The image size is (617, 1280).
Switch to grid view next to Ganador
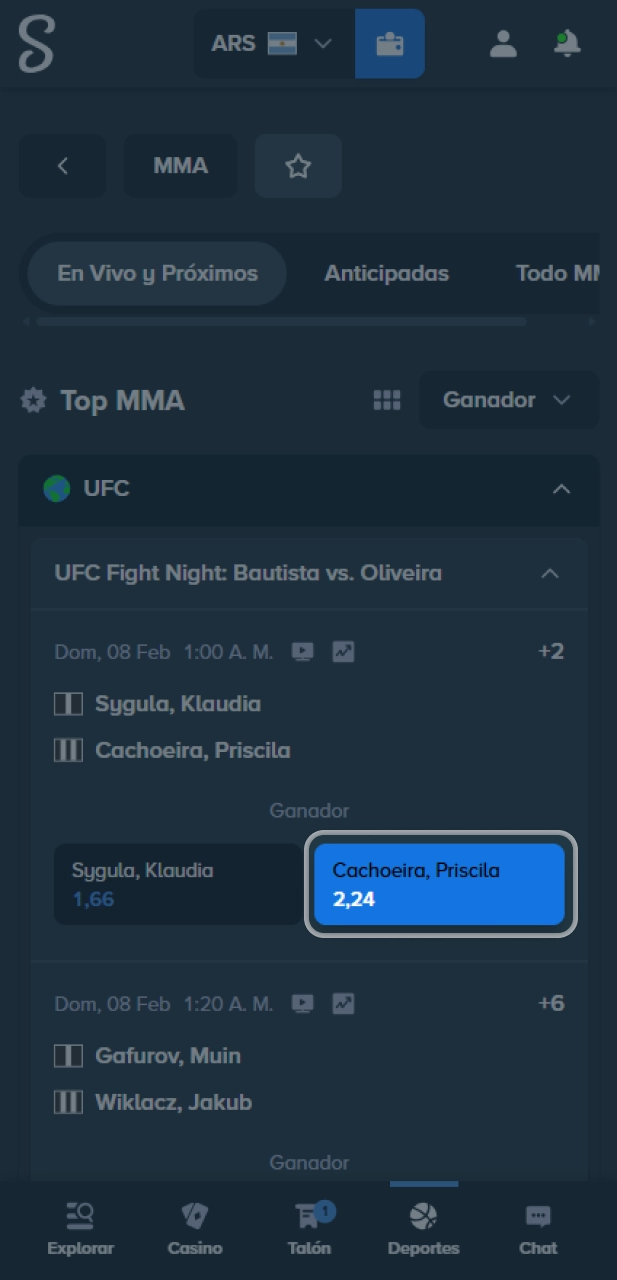(386, 400)
